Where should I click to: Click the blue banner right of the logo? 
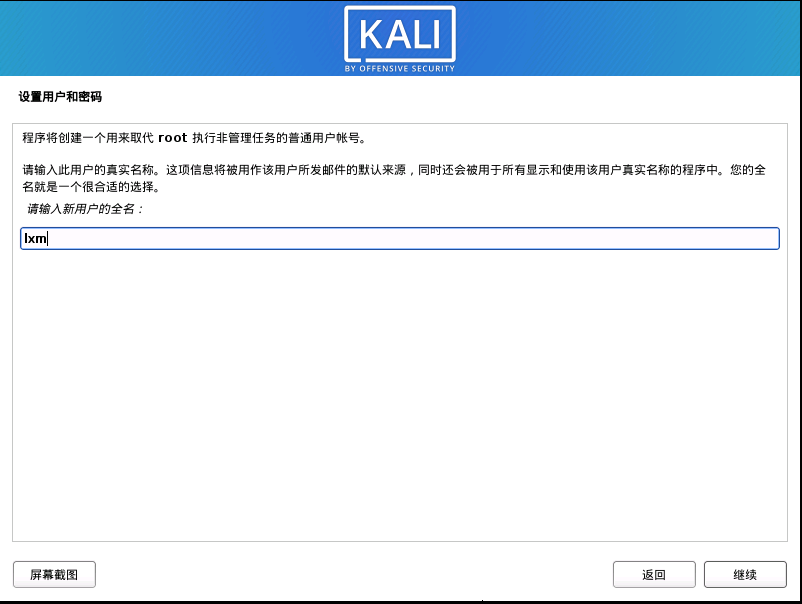coord(628,38)
